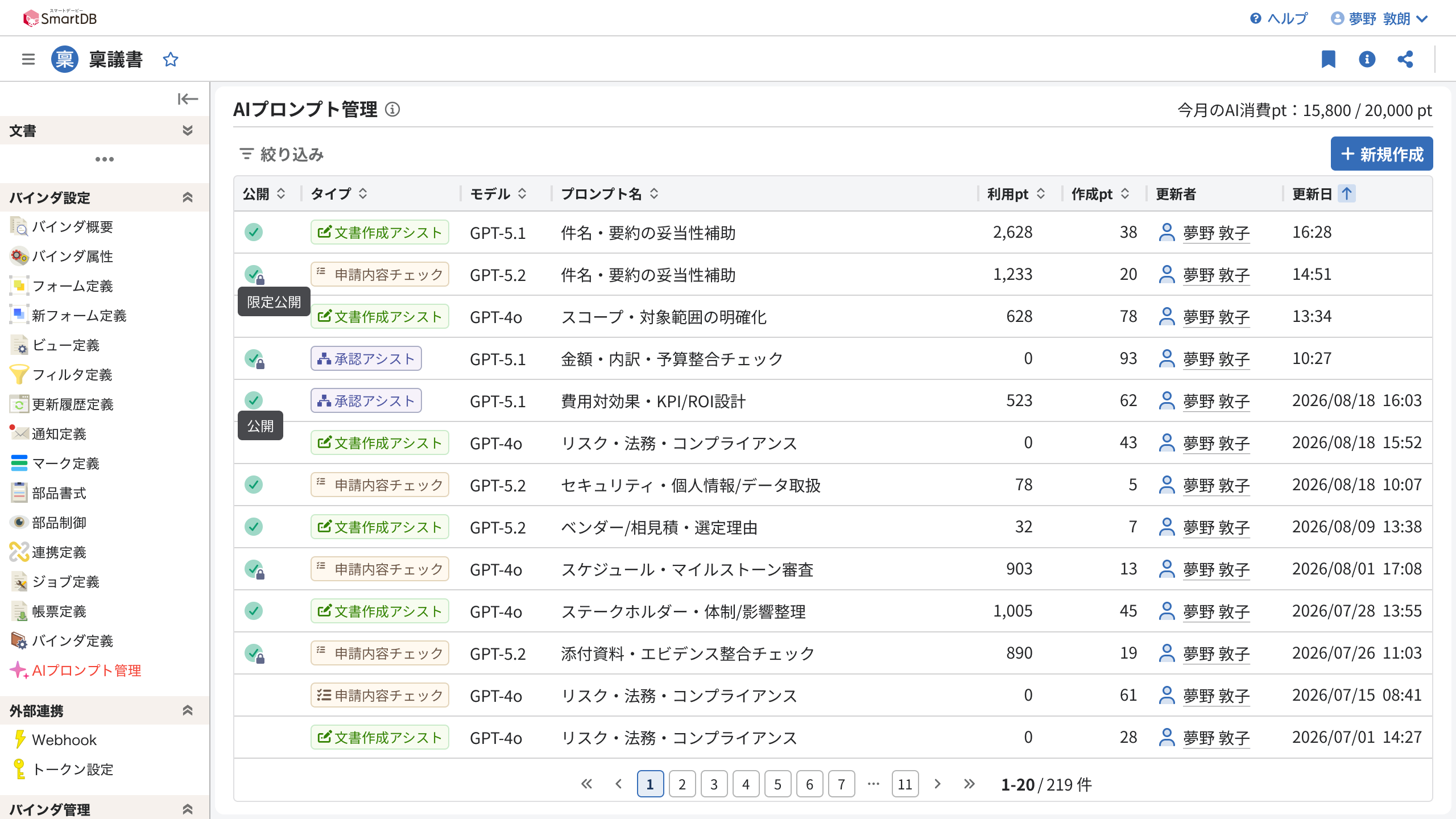Open バインダ概要 in the sidebar
This screenshot has height=819, width=1456.
(72, 227)
